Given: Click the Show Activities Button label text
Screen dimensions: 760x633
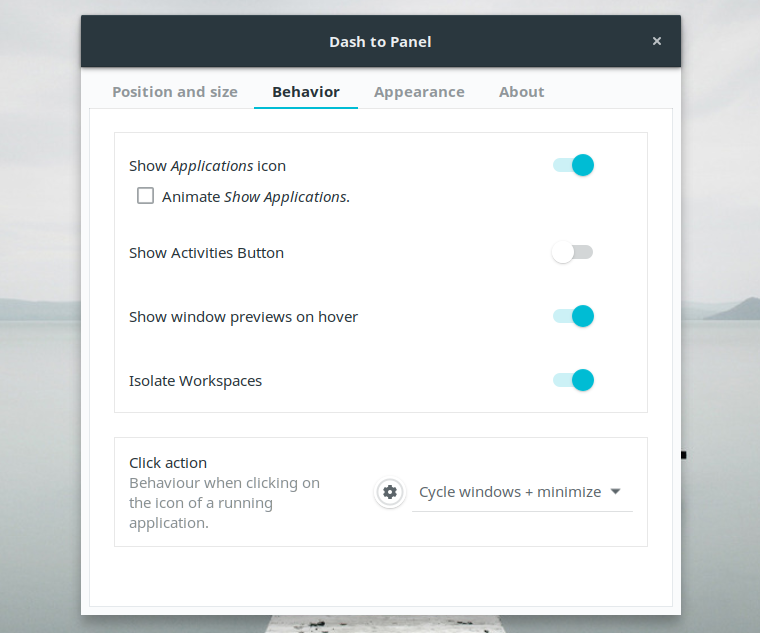Looking at the screenshot, I should (x=206, y=253).
